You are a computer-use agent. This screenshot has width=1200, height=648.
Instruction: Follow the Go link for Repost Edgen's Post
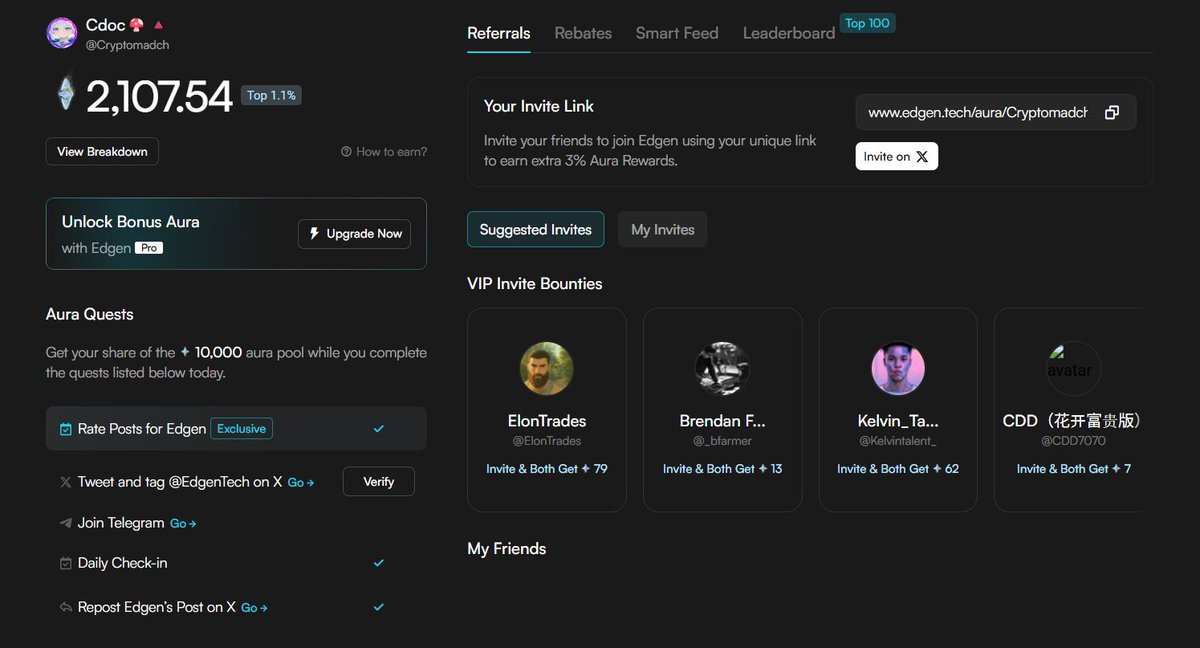(254, 607)
